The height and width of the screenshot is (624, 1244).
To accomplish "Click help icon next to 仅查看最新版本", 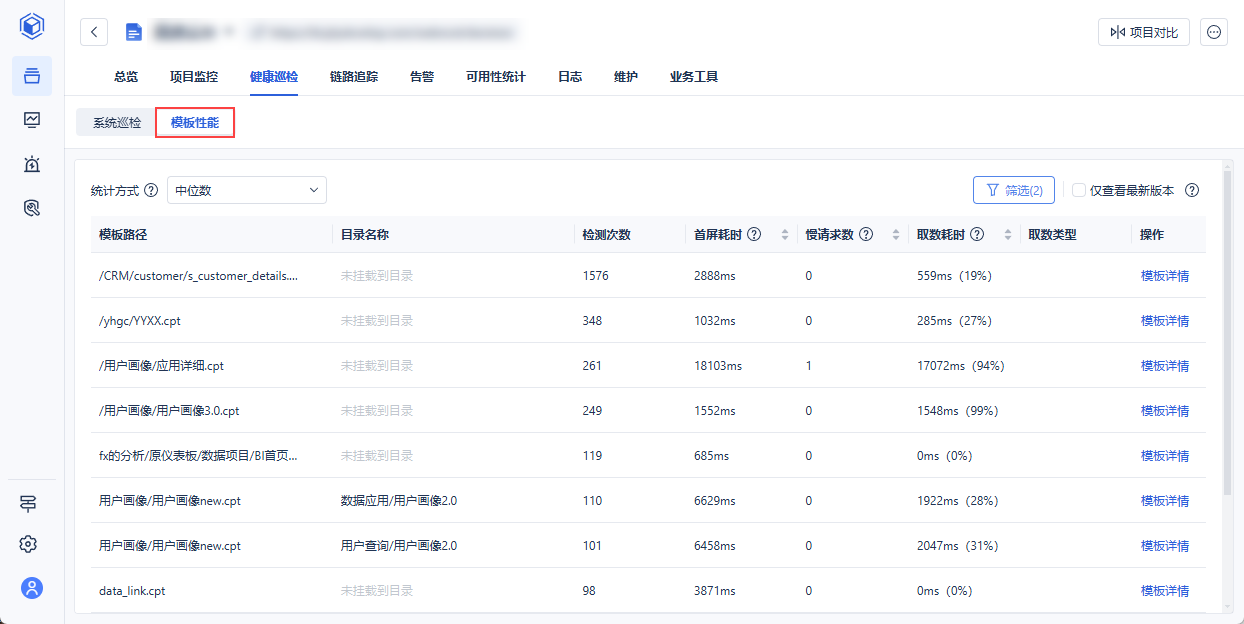I will click(x=1191, y=190).
